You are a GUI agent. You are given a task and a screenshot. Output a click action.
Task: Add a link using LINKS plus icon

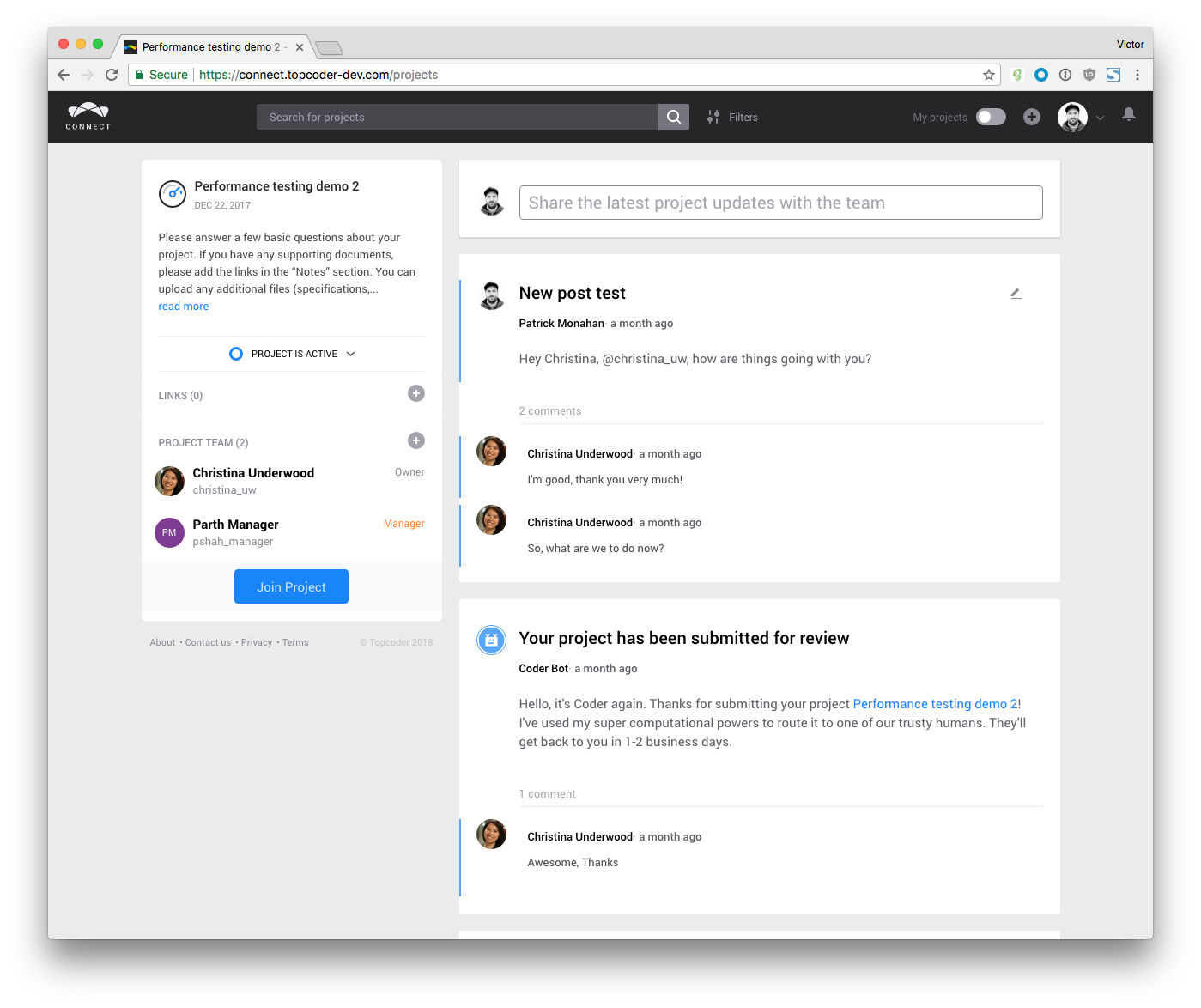[416, 393]
